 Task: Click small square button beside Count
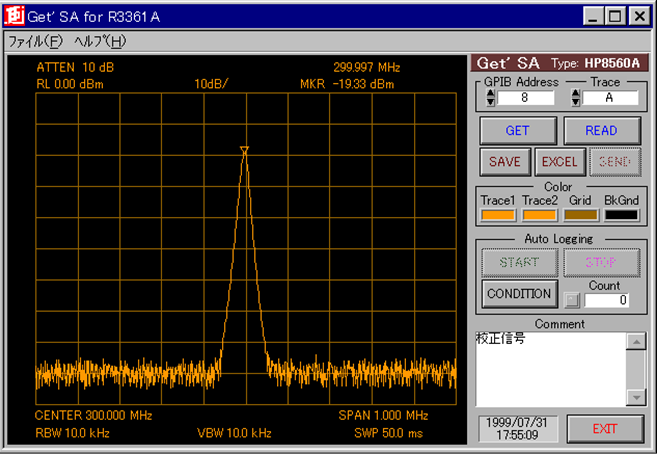pos(572,300)
